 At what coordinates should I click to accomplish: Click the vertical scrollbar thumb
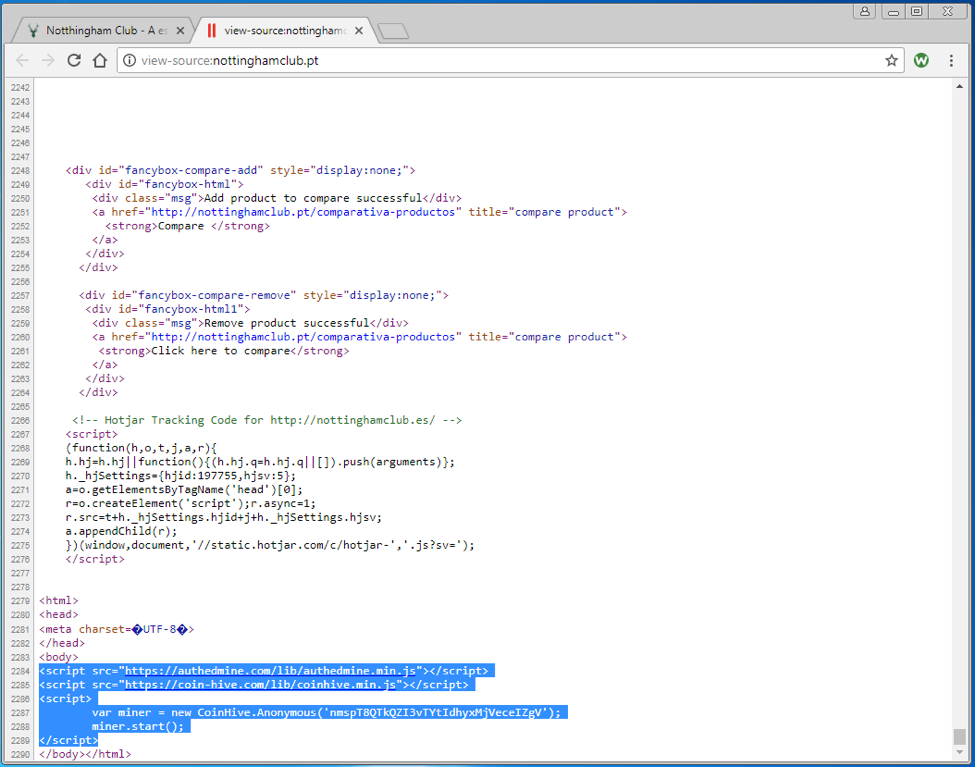pos(959,736)
